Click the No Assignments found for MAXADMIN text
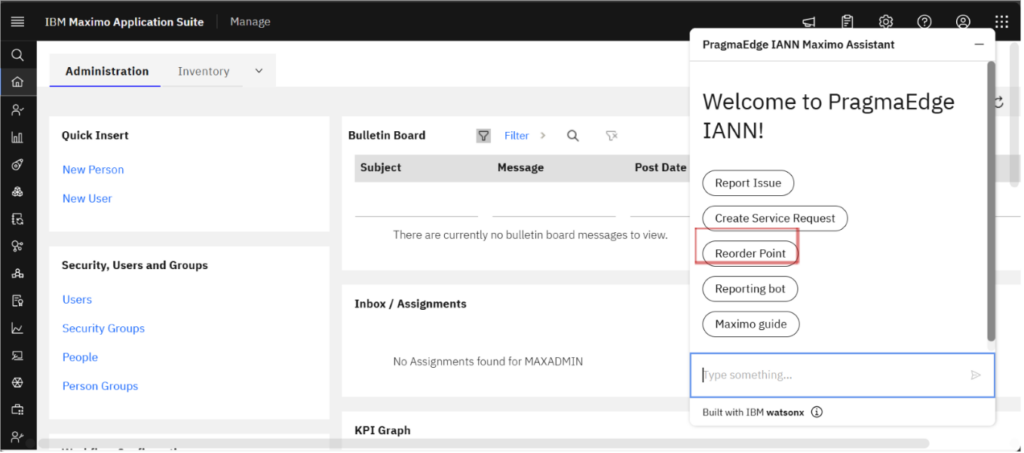The width and height of the screenshot is (1024, 453). coord(488,361)
